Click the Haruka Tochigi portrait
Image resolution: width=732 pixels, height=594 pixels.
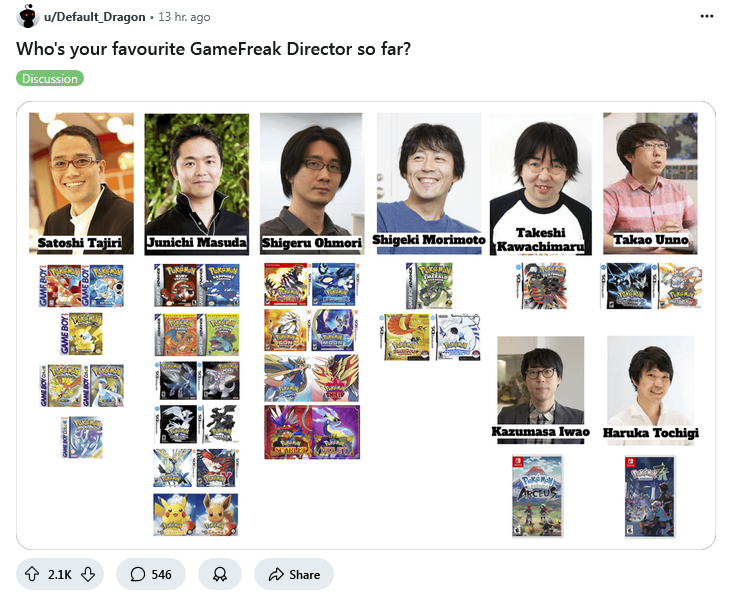pos(650,390)
